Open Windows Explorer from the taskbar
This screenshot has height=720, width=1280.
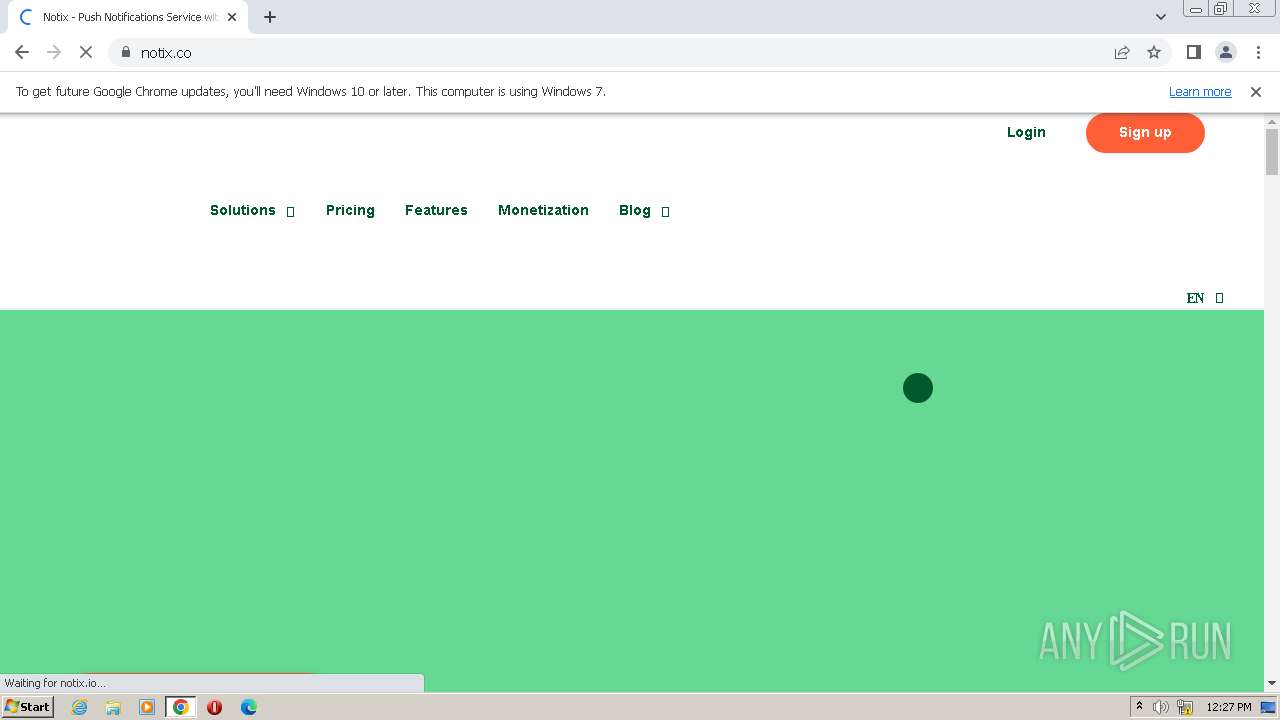point(113,707)
